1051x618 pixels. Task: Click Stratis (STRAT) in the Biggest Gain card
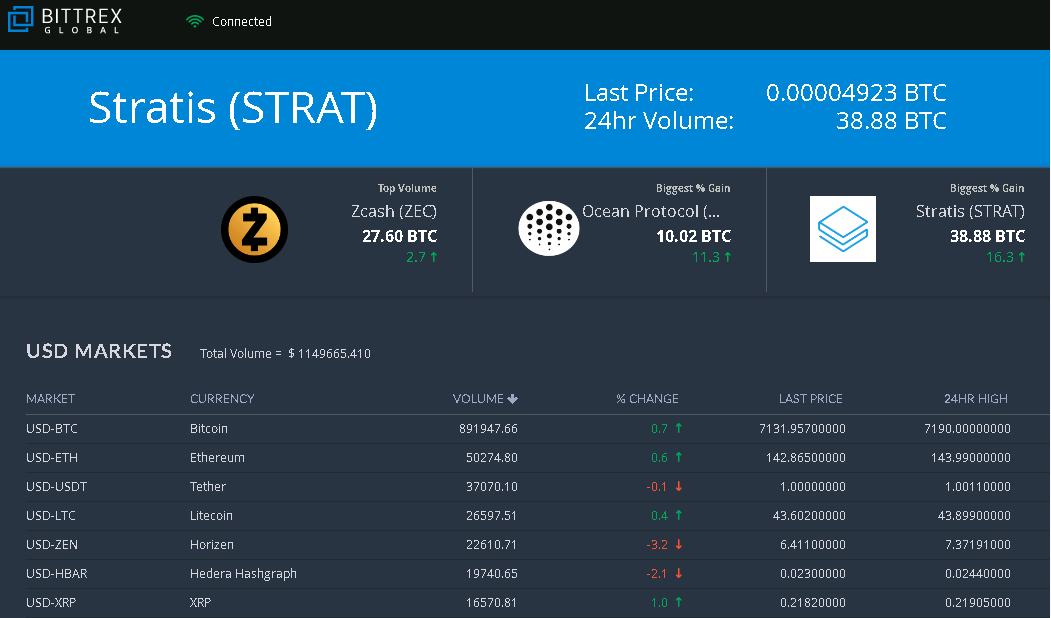click(x=970, y=212)
